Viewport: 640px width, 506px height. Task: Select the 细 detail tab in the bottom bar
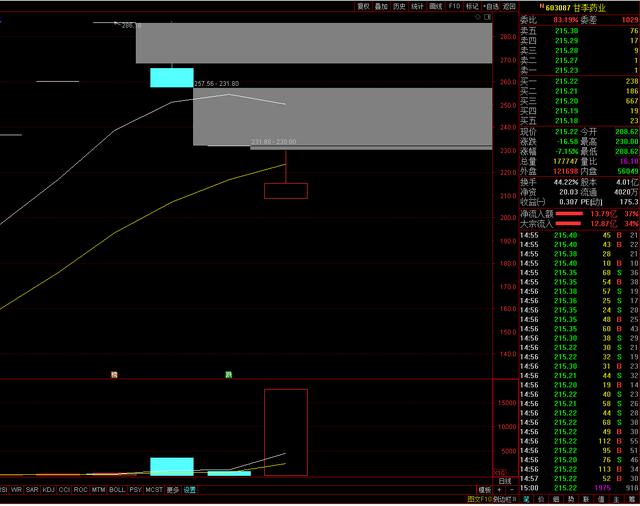pos(556,499)
